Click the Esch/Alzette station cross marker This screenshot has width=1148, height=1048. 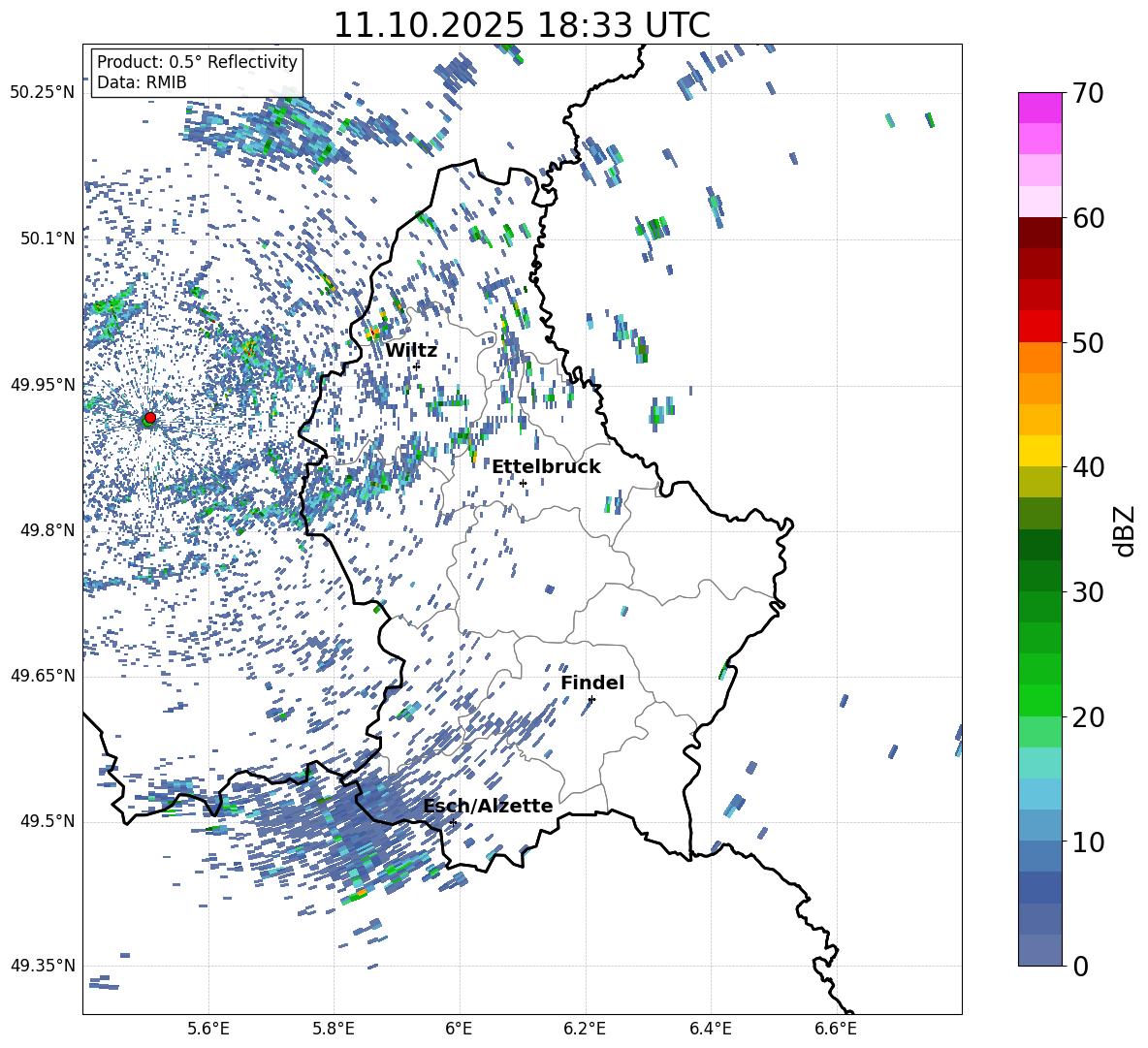[x=453, y=822]
